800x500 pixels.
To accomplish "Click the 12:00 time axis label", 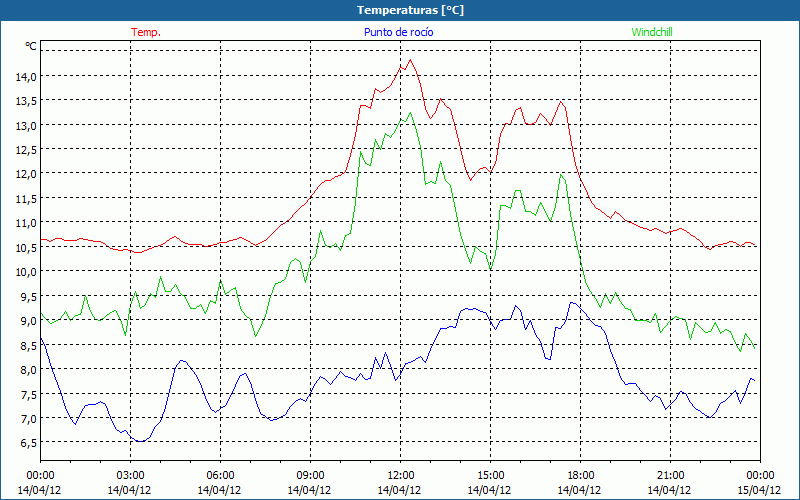I will click(x=401, y=475).
